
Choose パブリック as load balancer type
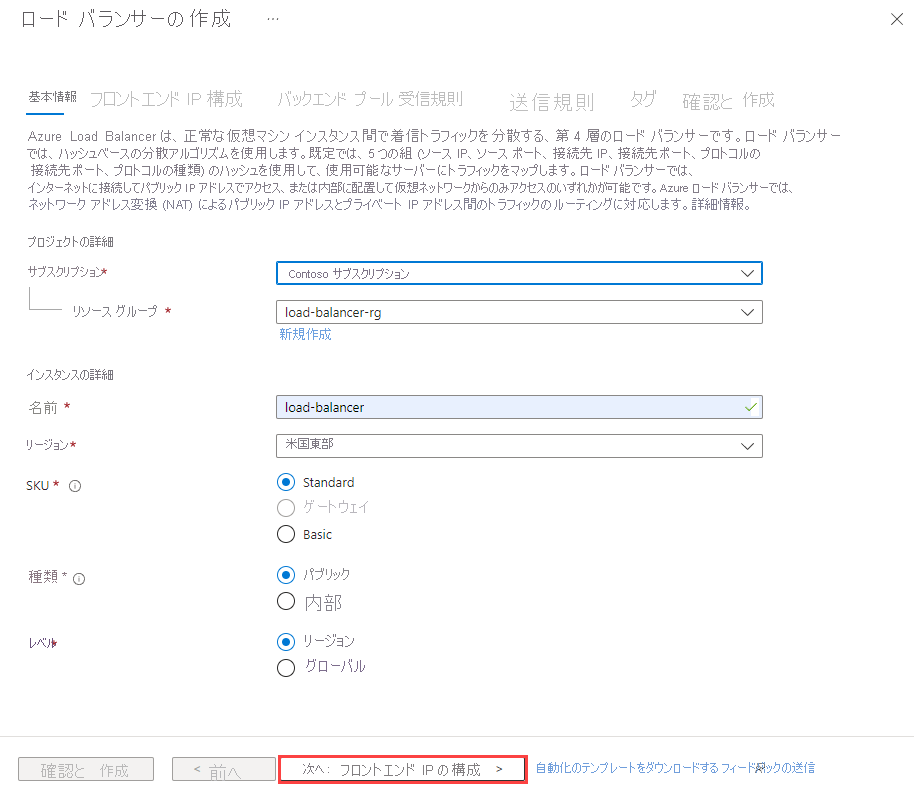pos(286,575)
